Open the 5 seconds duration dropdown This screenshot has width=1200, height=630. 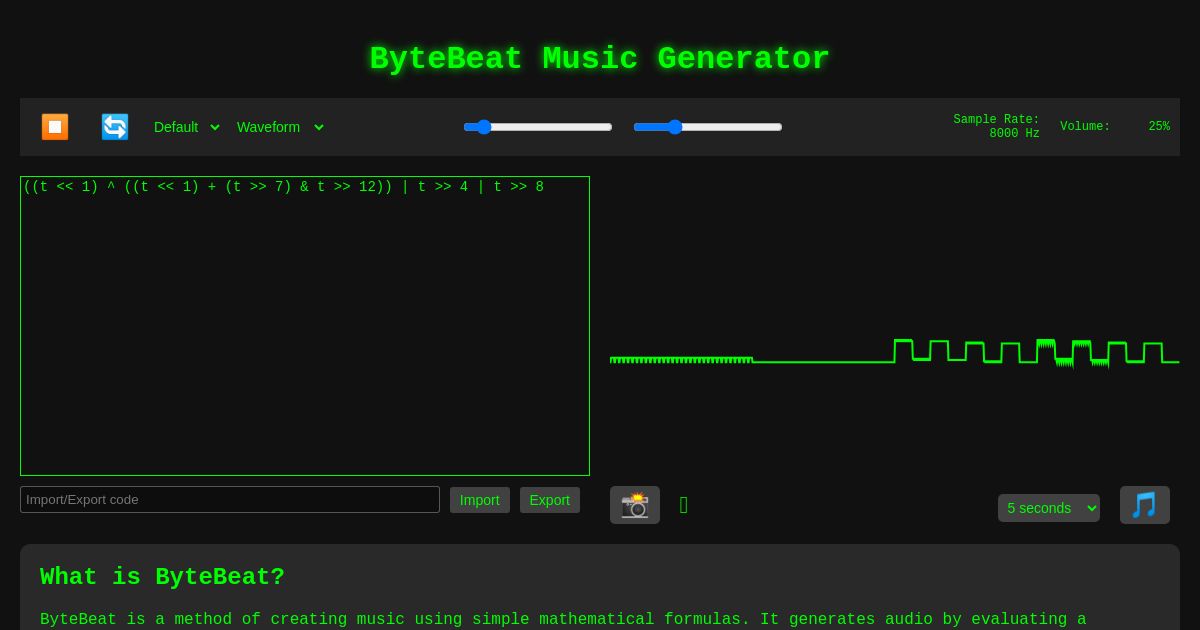(x=1049, y=508)
